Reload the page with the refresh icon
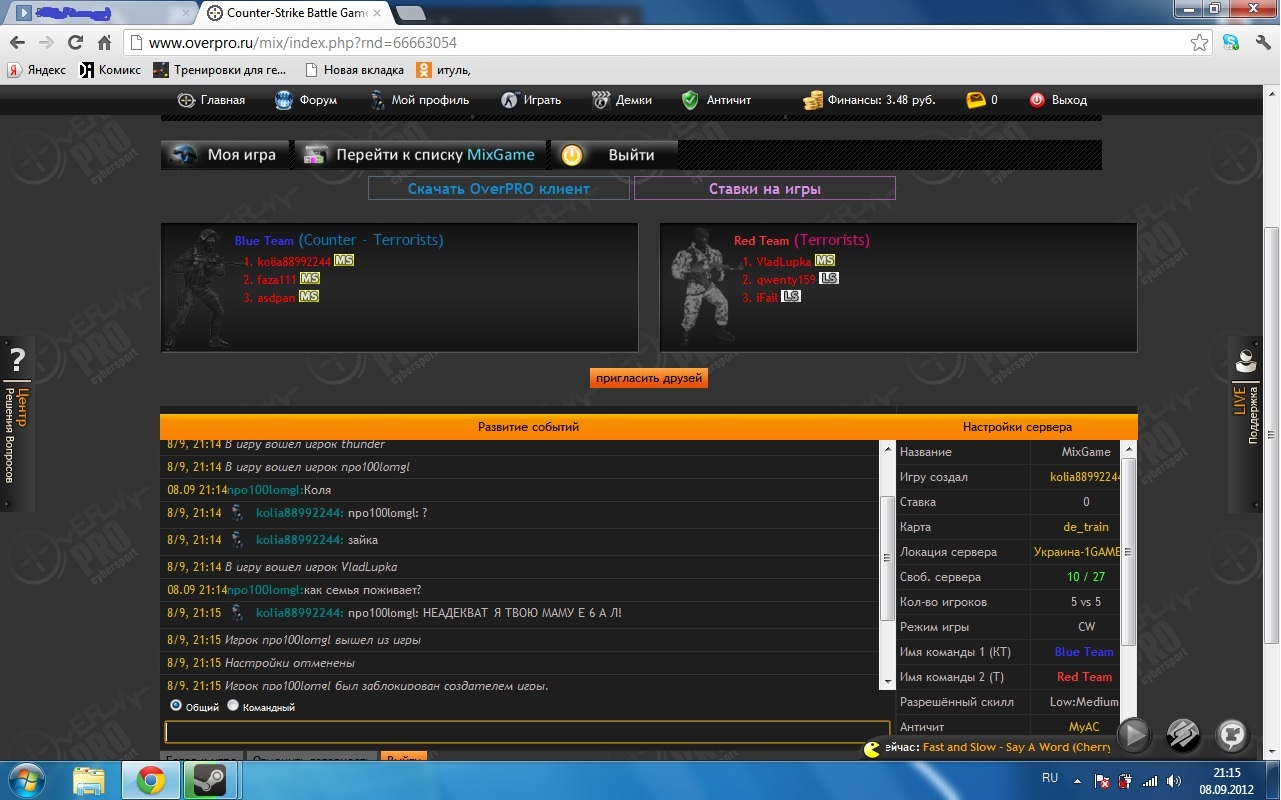The height and width of the screenshot is (800, 1281). tap(75, 43)
